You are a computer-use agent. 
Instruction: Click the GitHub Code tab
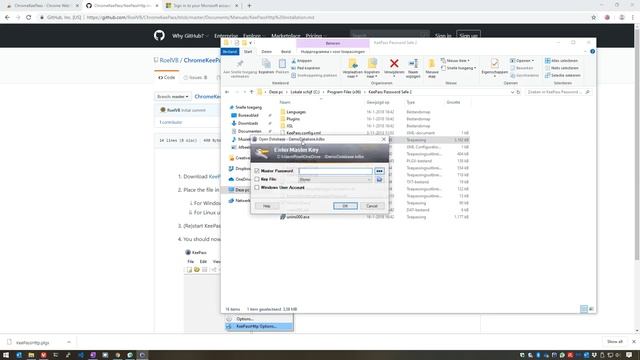click(x=167, y=78)
